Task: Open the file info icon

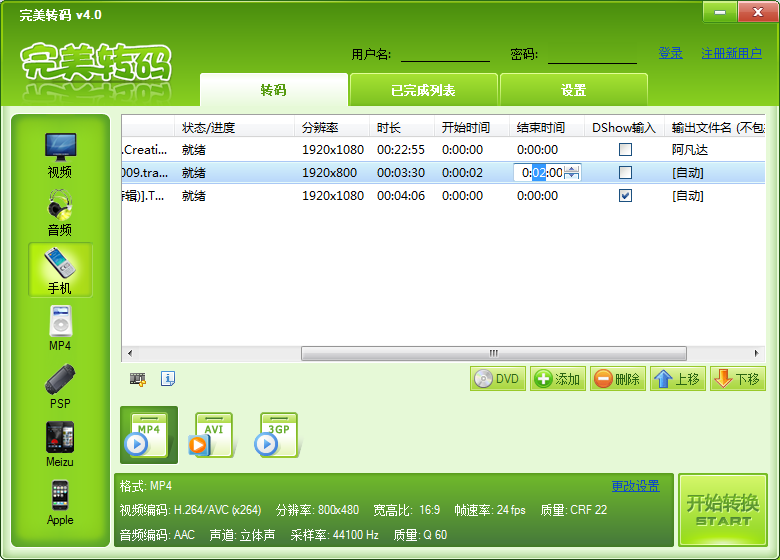Action: click(168, 378)
